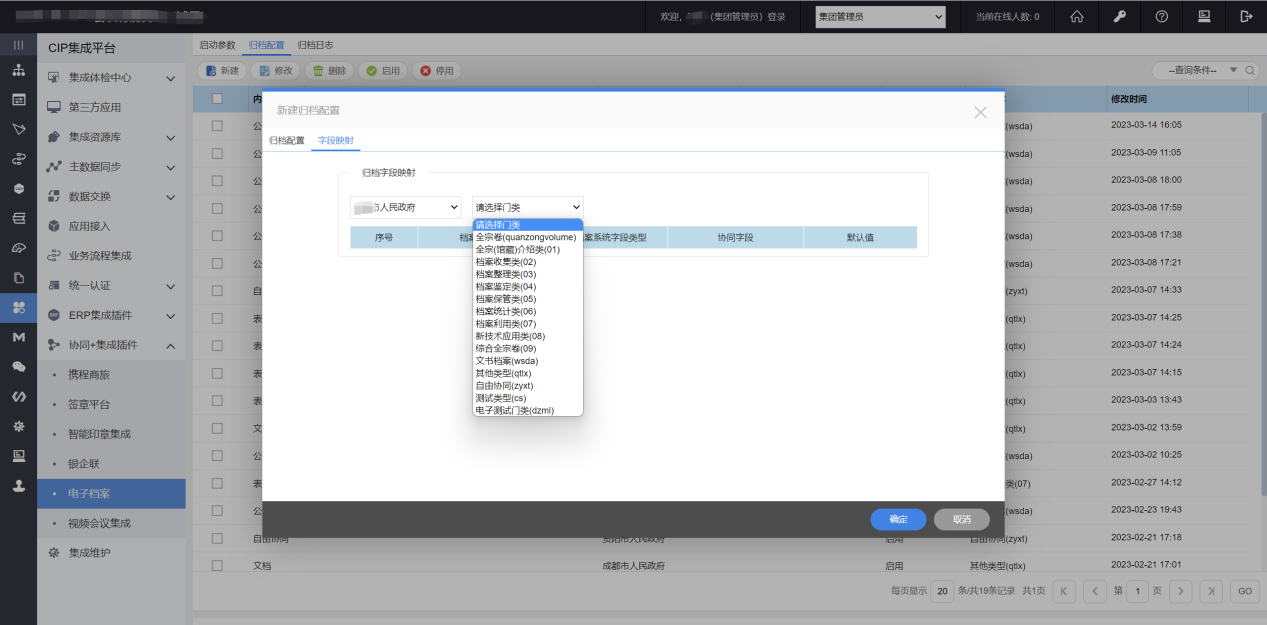This screenshot has width=1267, height=625.
Task: Check the first table row checkbox
Action: [217, 126]
